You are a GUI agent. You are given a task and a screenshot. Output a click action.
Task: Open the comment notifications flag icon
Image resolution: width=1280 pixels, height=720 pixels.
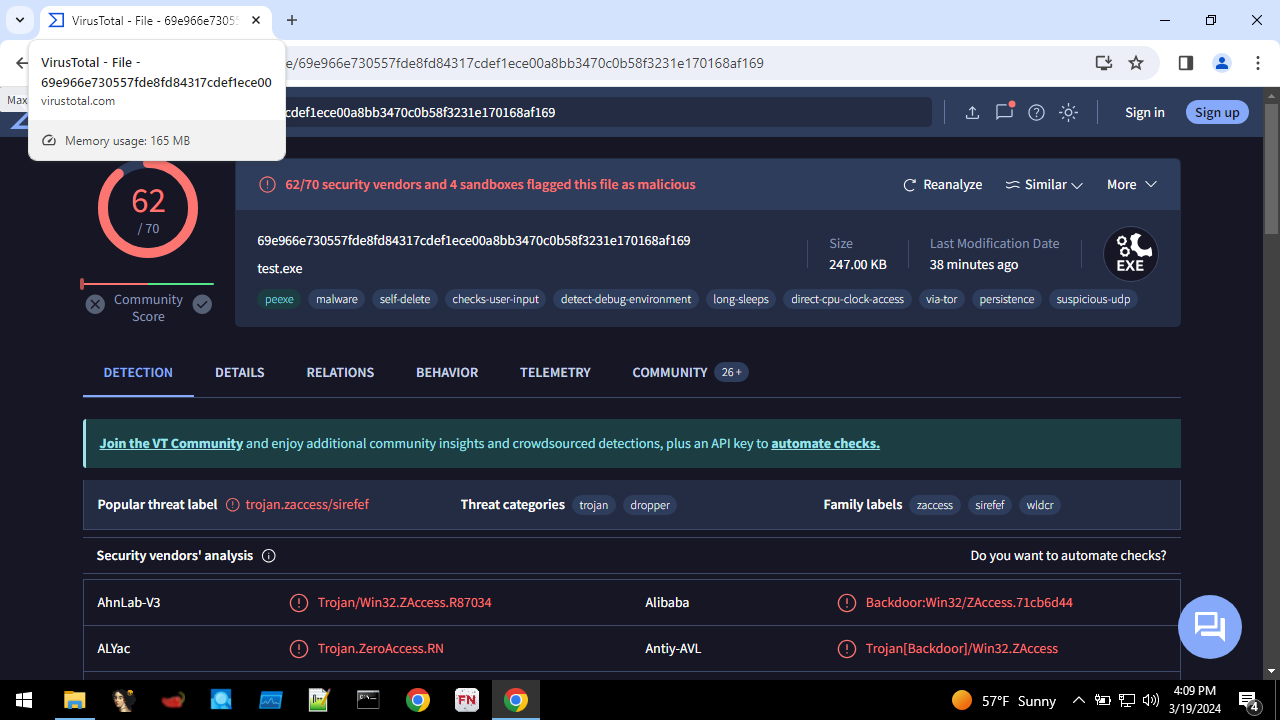click(1003, 112)
